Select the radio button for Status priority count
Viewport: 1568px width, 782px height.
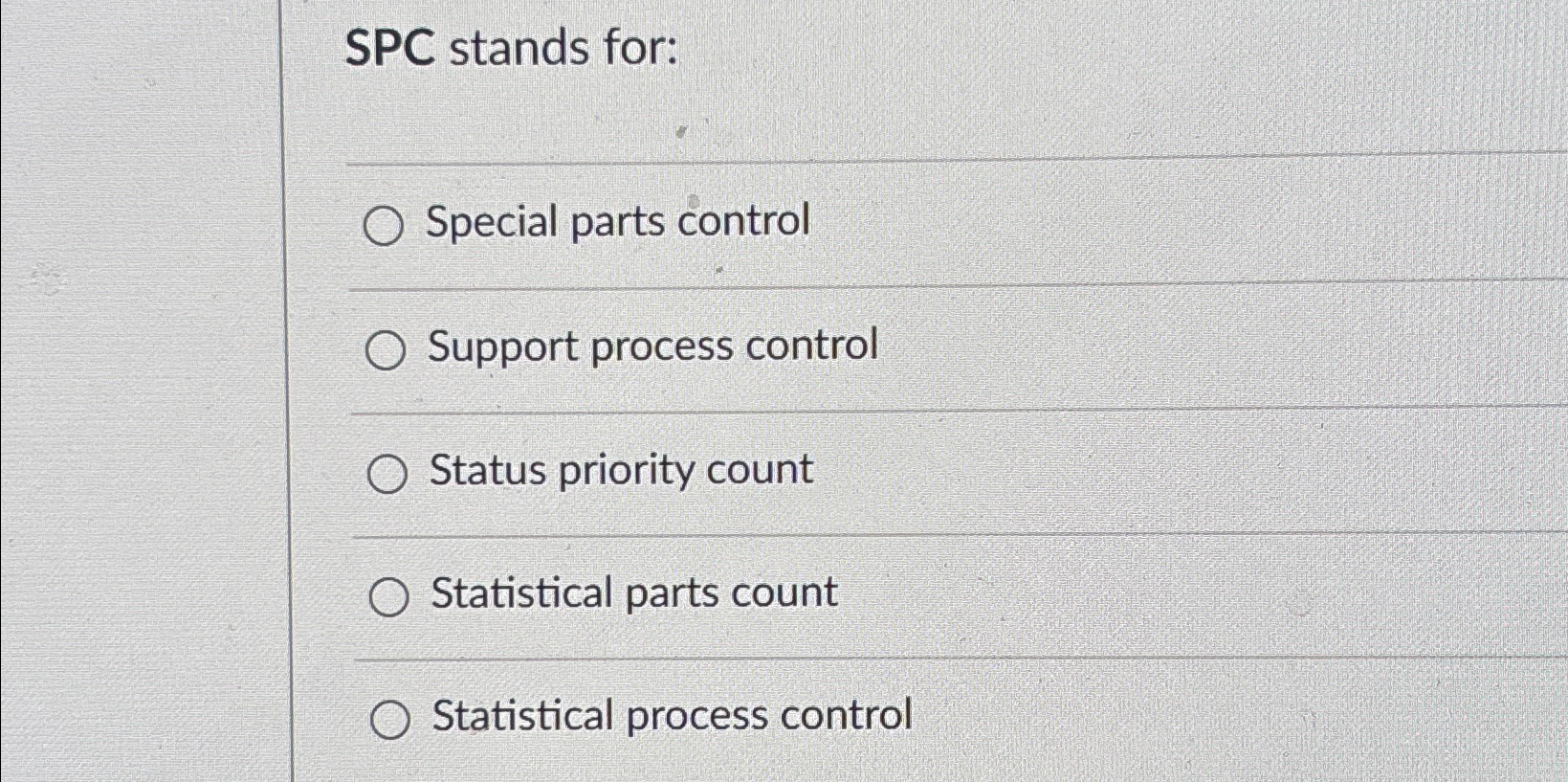[x=388, y=474]
